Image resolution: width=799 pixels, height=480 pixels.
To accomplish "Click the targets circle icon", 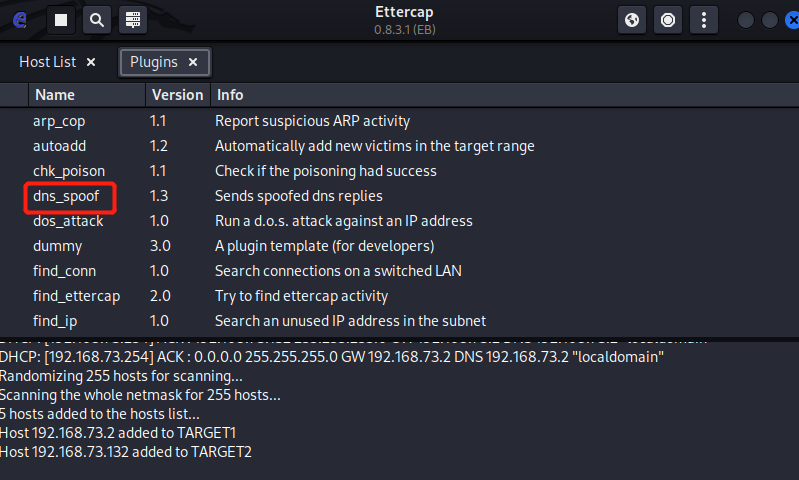I will [x=668, y=19].
